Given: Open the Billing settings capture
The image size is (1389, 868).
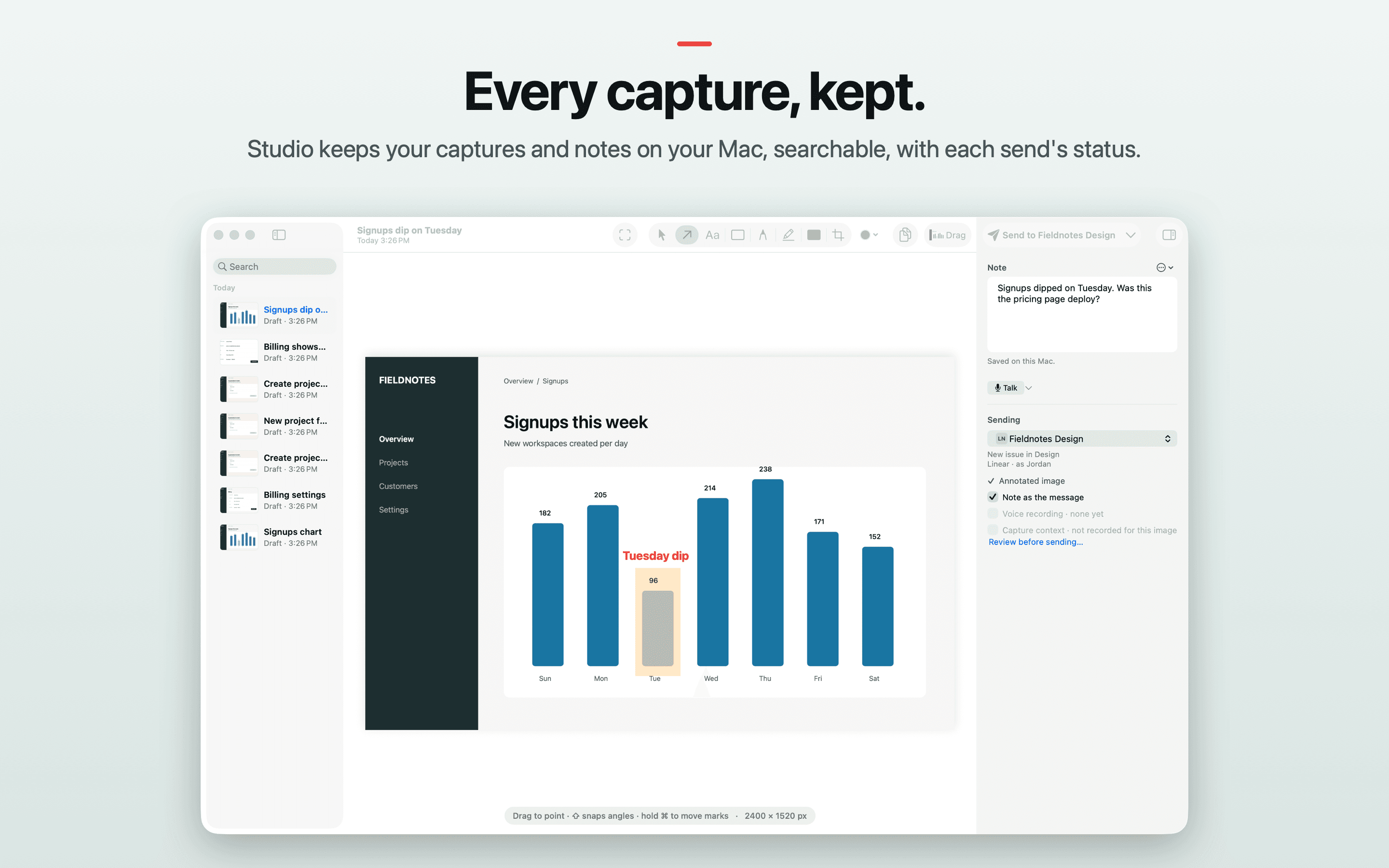Looking at the screenshot, I should point(275,500).
